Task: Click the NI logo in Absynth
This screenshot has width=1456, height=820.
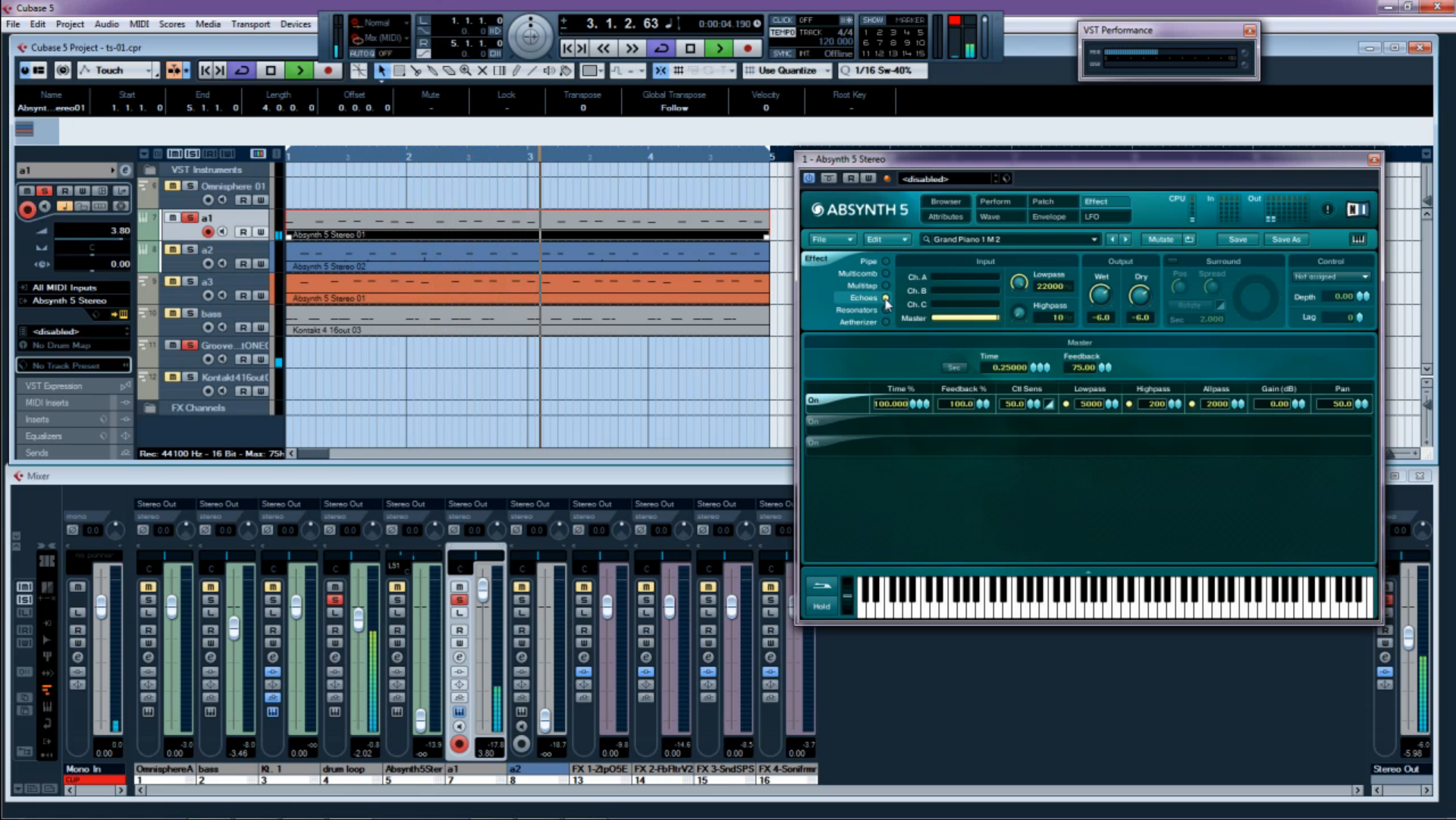Action: tap(1357, 209)
